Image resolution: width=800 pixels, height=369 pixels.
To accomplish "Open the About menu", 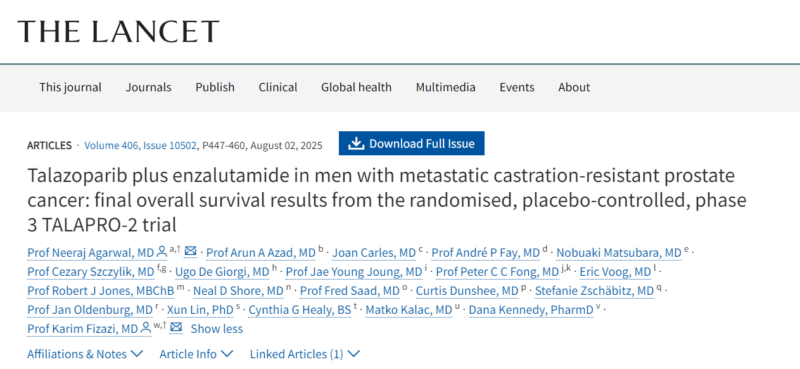I will 574,87.
